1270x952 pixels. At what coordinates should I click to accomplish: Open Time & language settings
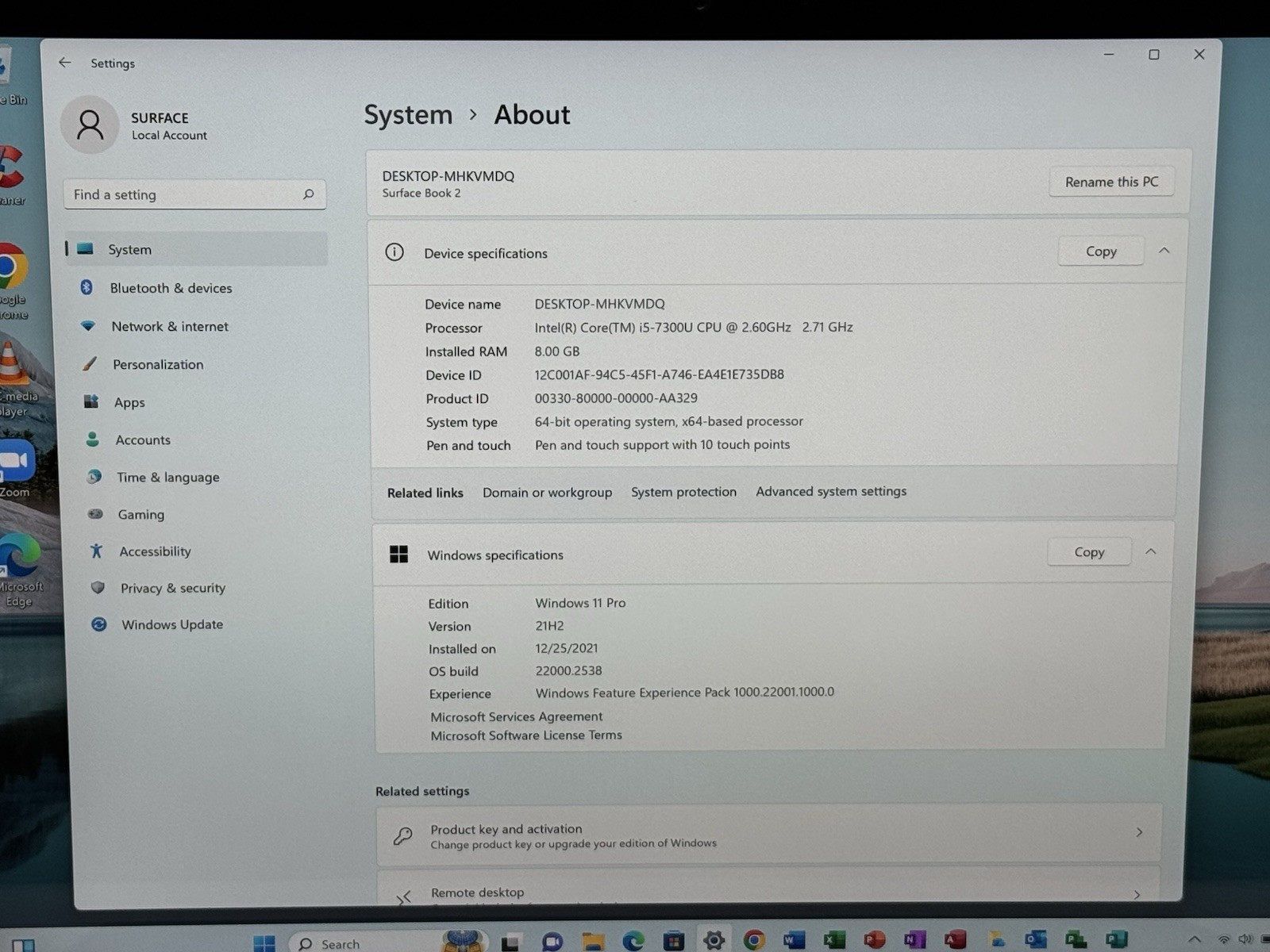coord(167,477)
